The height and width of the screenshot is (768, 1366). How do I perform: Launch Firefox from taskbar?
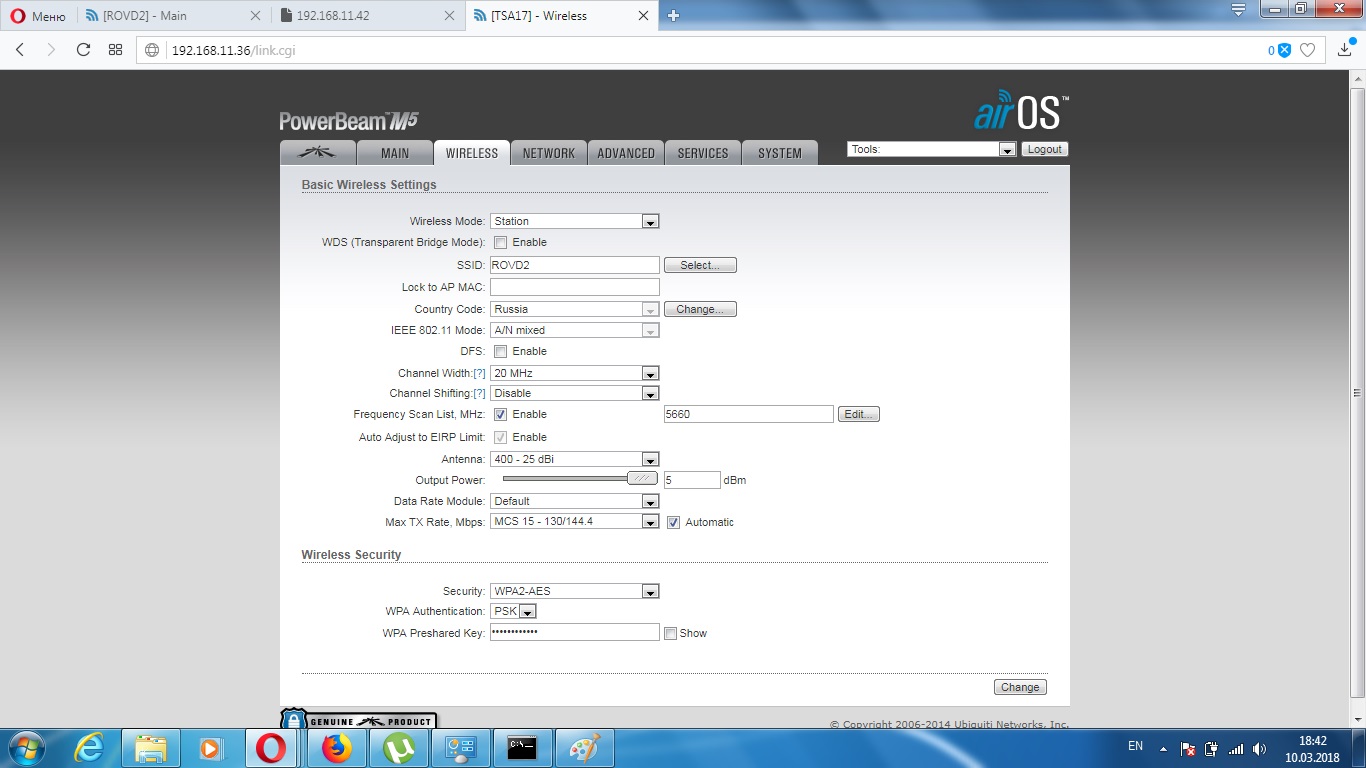point(337,748)
